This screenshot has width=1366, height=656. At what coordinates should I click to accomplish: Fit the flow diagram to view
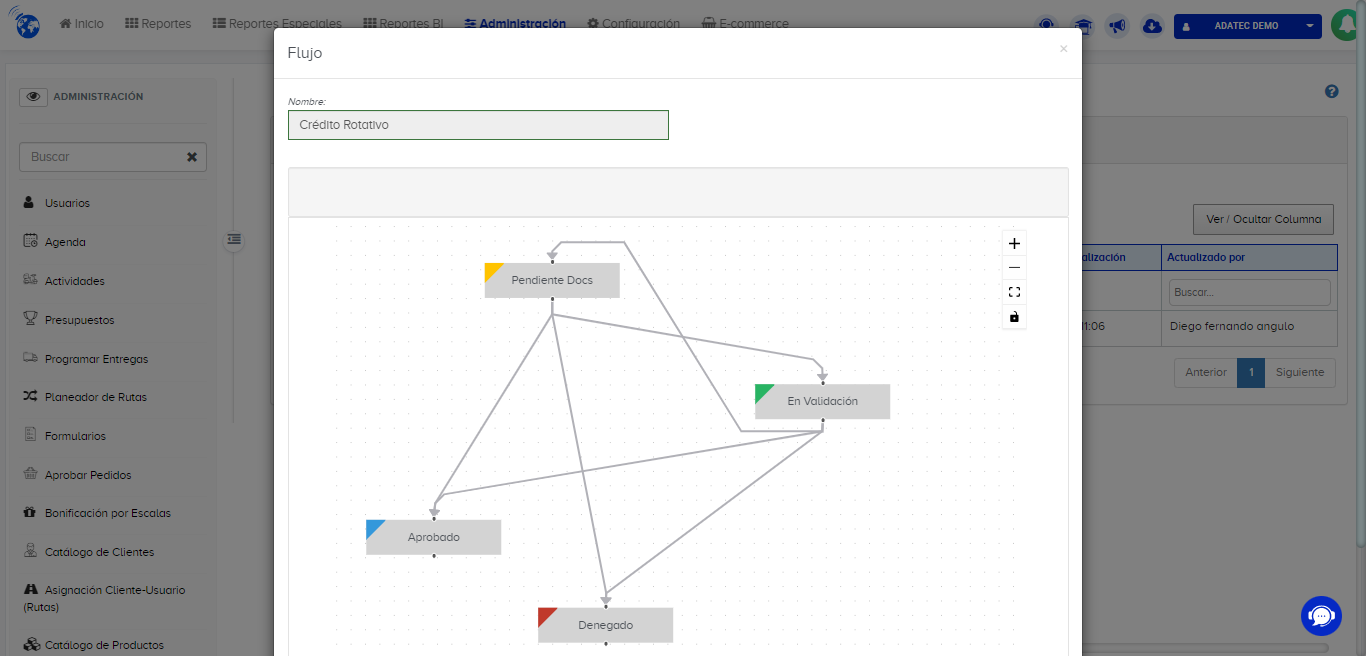click(x=1014, y=291)
